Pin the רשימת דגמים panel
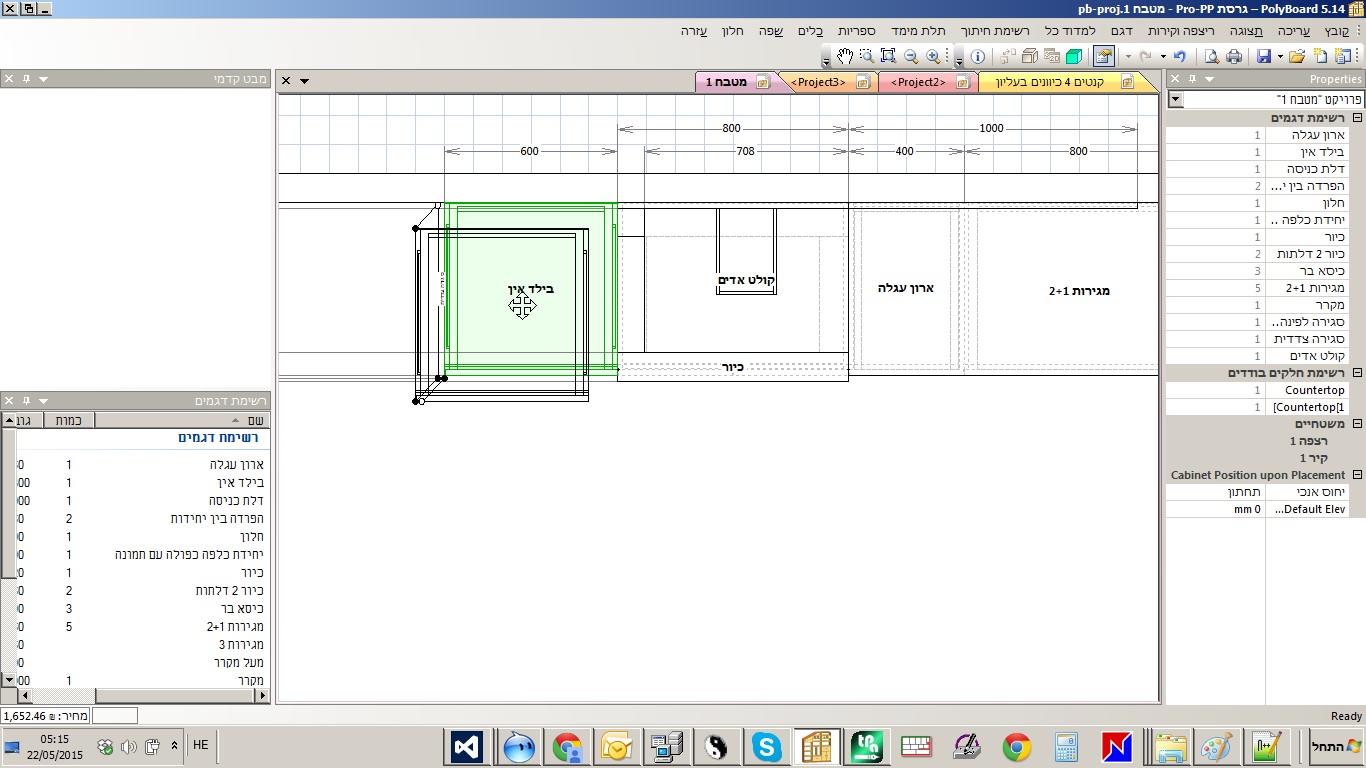Viewport: 1366px width, 768px height. coord(26,401)
